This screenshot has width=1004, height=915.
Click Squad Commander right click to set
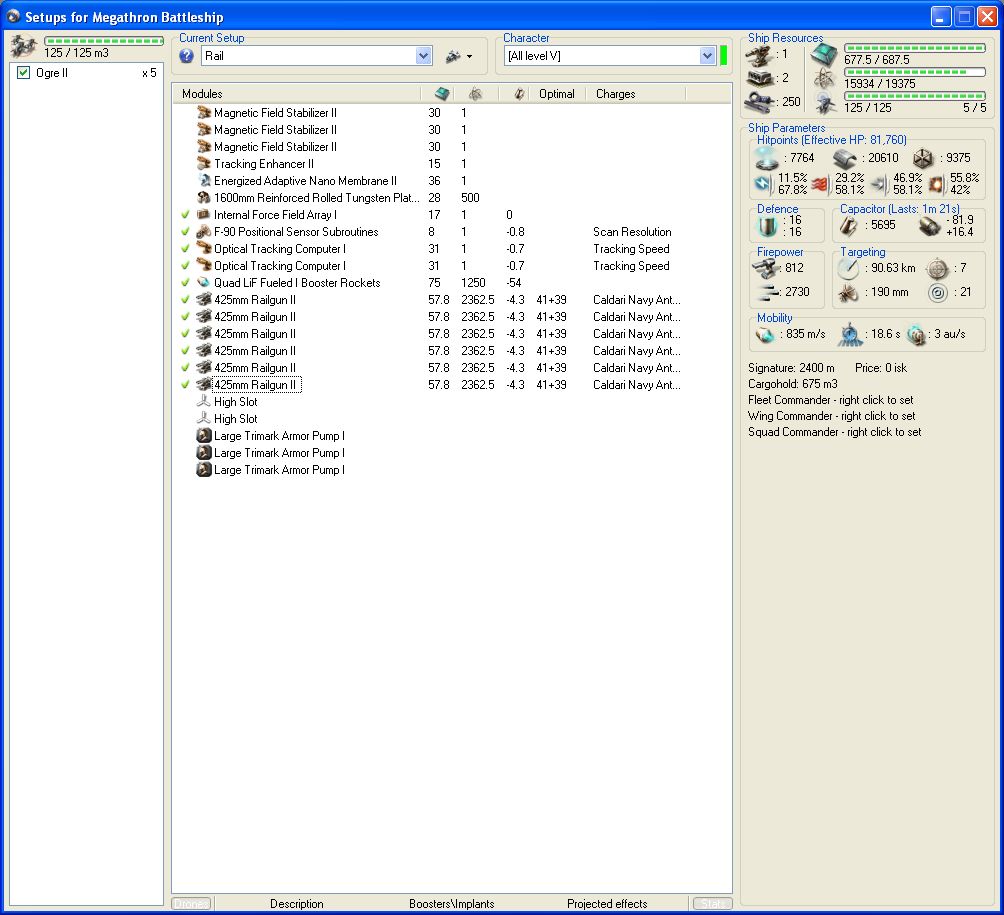[x=834, y=432]
